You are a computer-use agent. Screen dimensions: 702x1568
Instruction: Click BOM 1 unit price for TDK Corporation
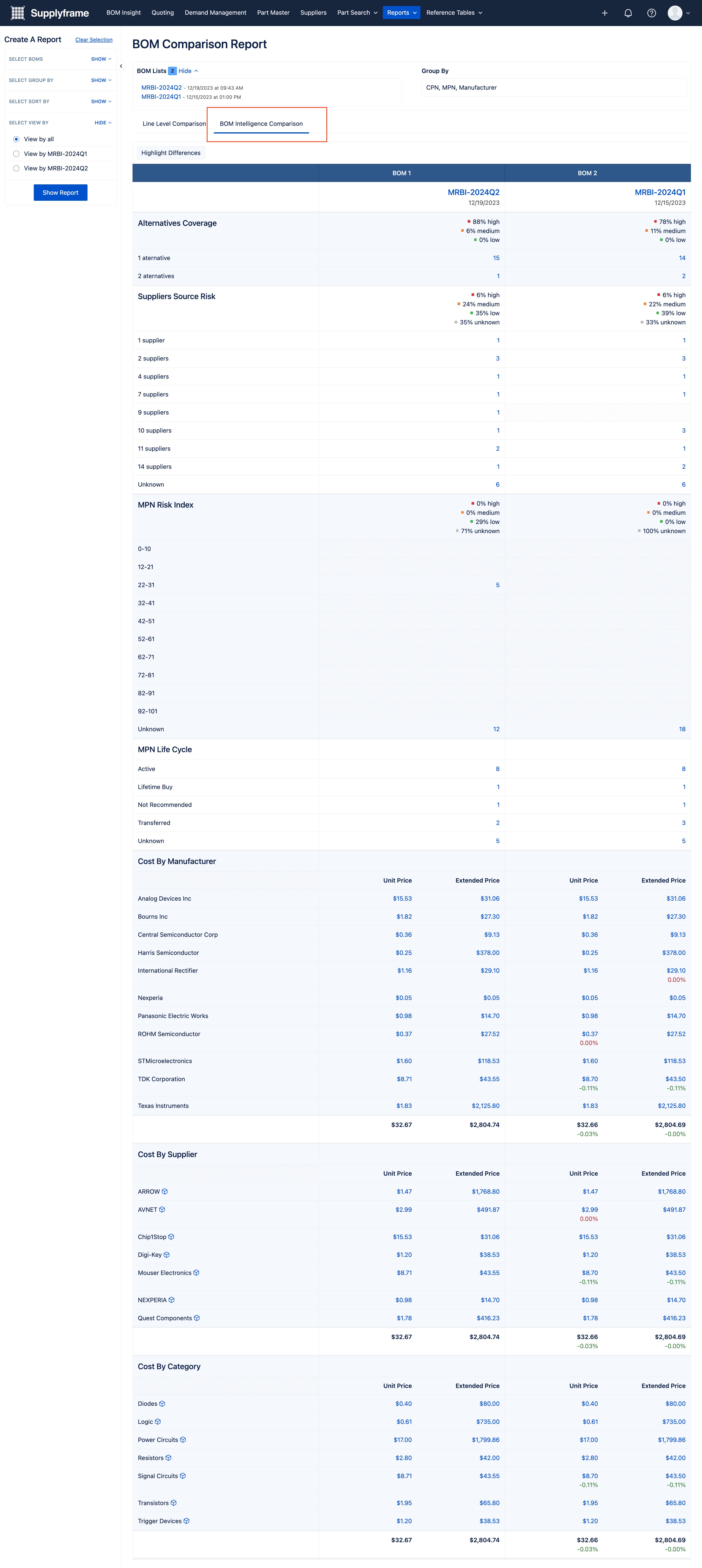(404, 1079)
